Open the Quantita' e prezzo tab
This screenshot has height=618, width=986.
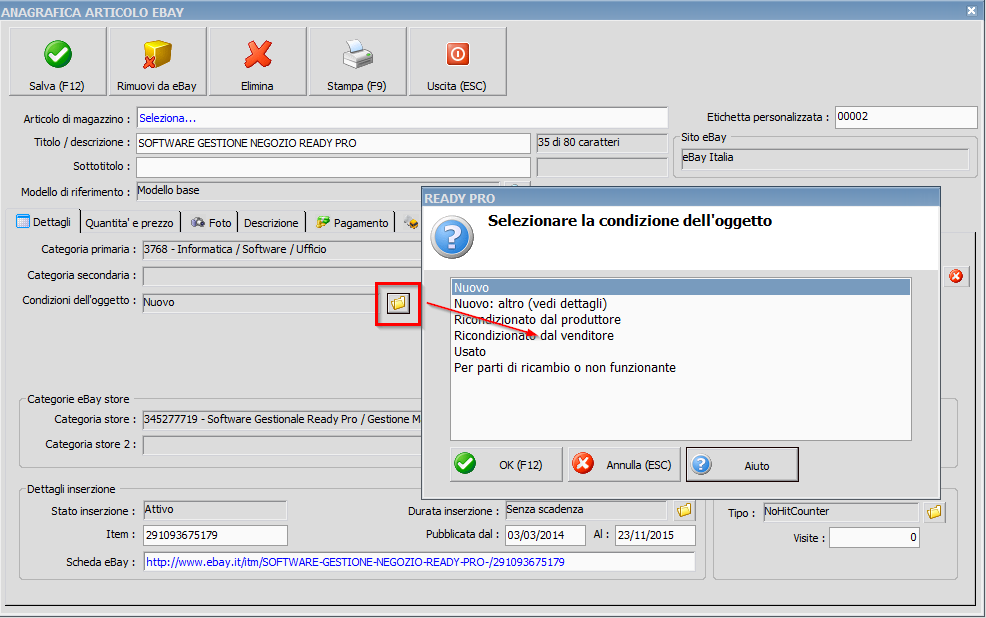point(130,223)
